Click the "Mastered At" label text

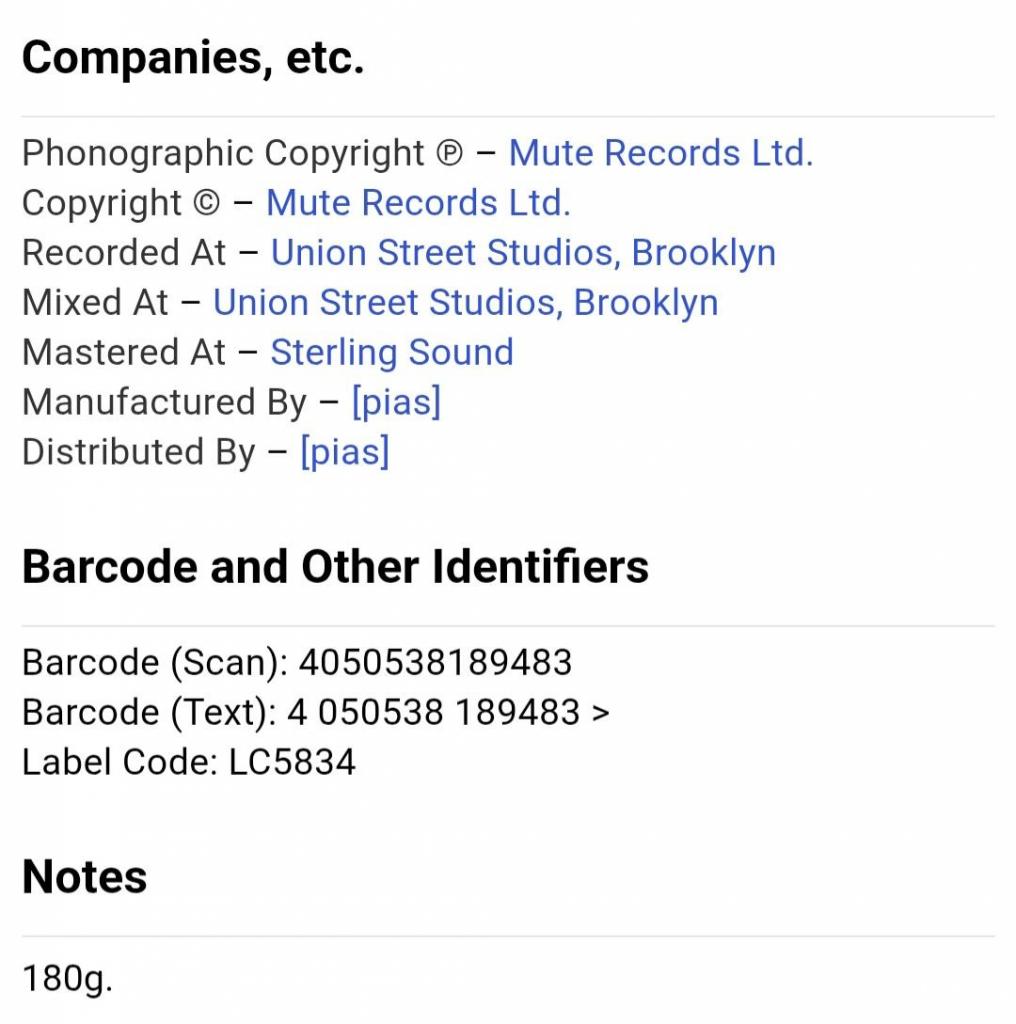[x=124, y=352]
